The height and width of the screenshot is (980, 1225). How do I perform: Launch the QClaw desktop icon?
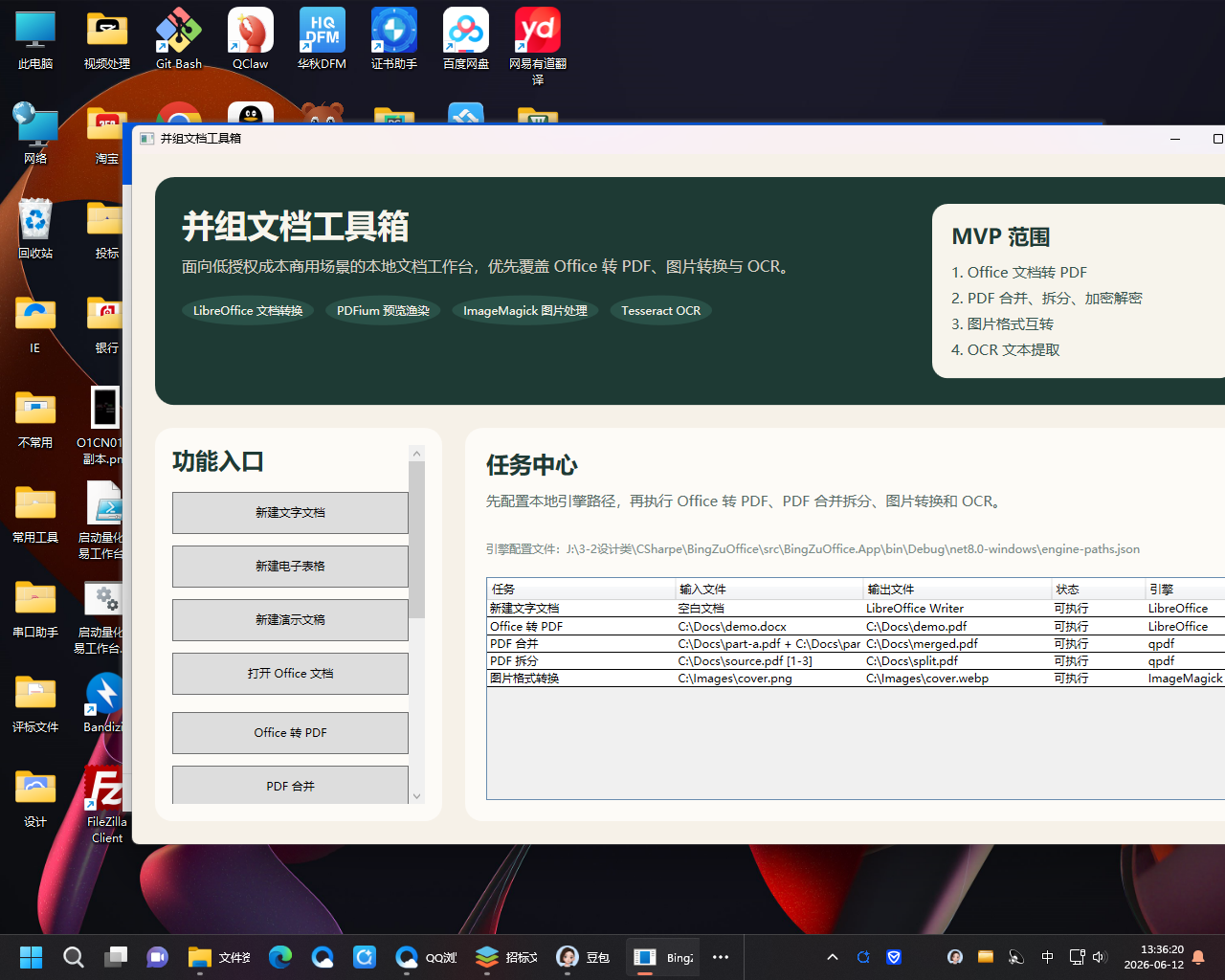pyautogui.click(x=251, y=39)
